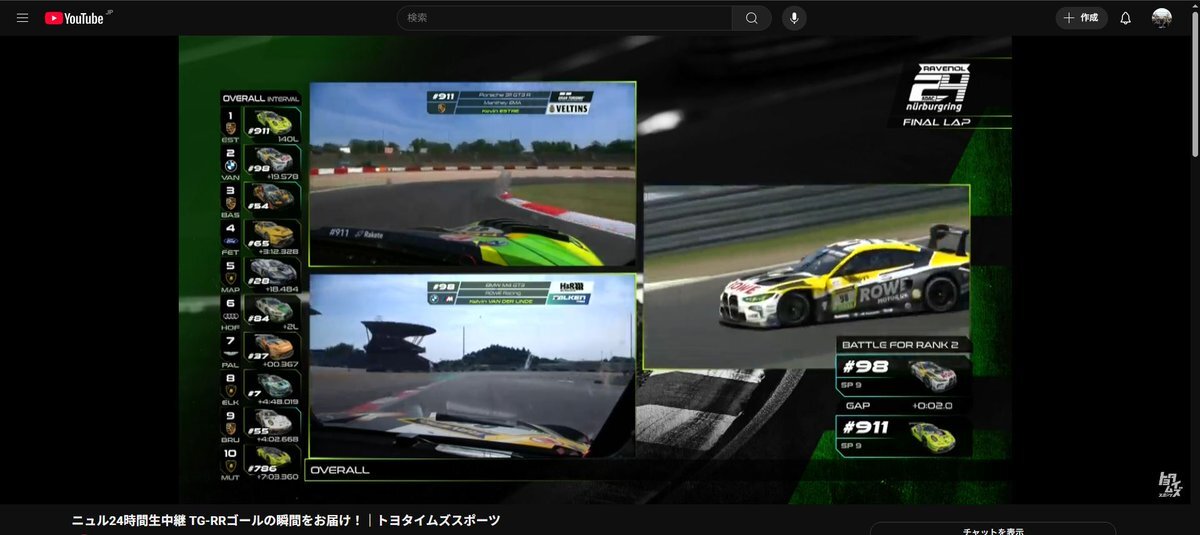Open the 作成 create button

tap(1082, 18)
